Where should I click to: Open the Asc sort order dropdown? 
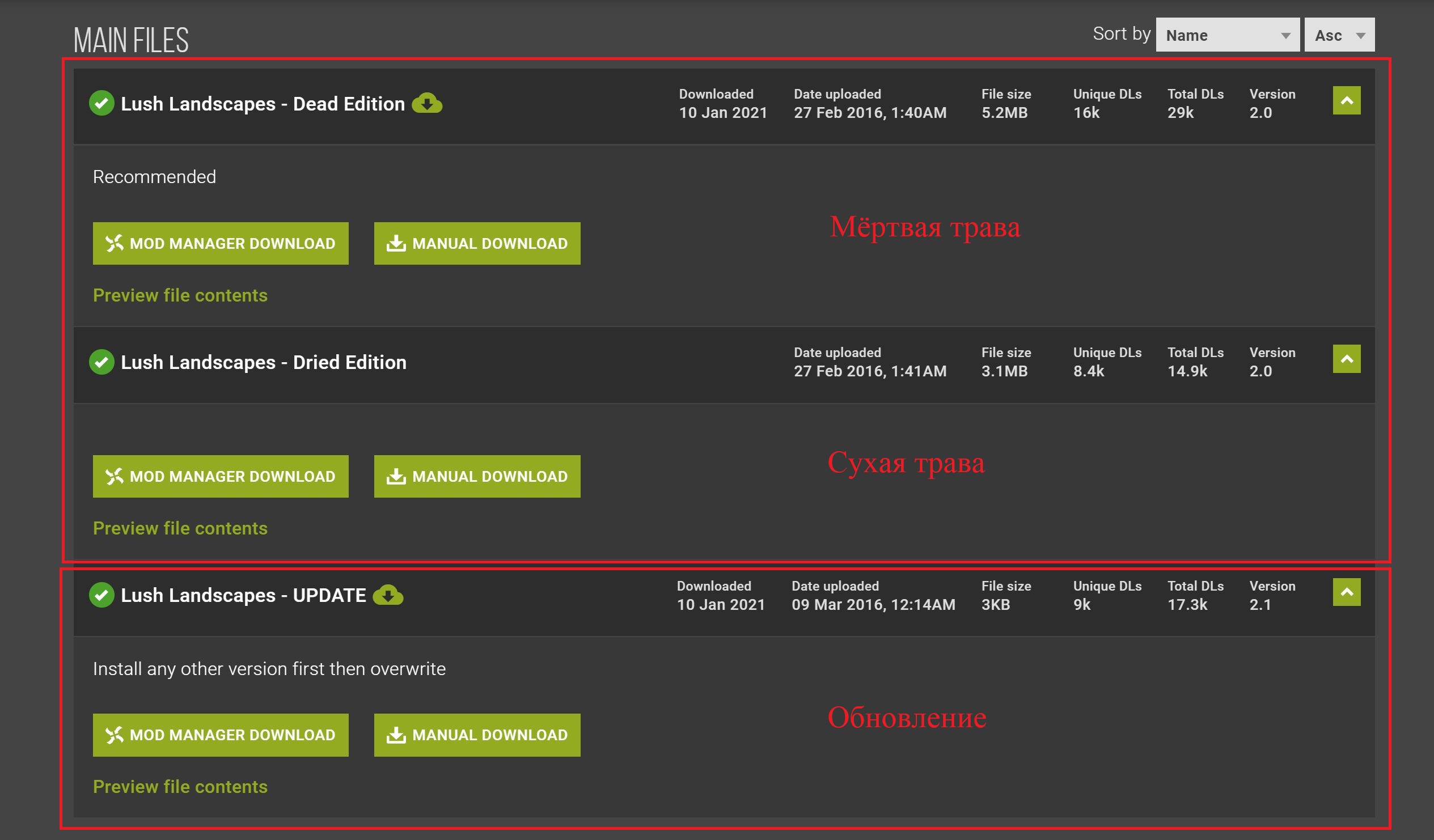point(1339,35)
